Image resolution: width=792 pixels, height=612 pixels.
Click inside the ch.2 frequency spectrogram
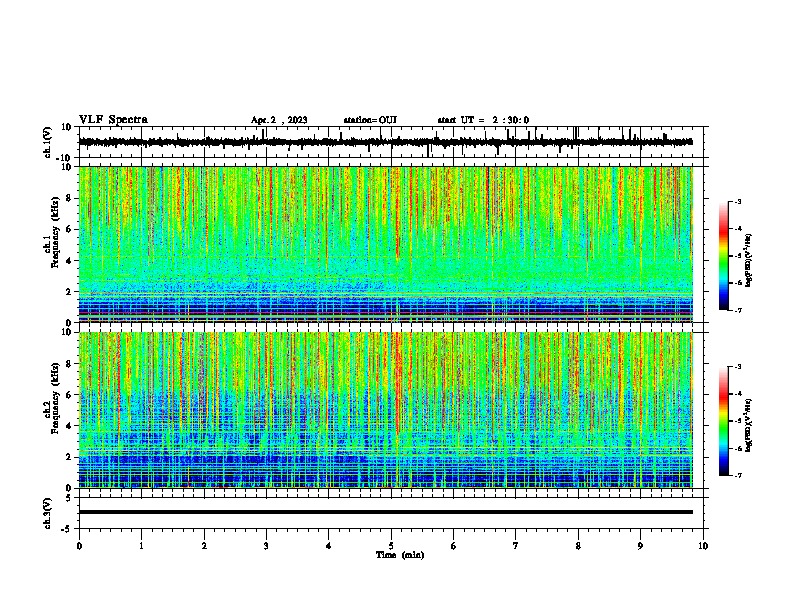(x=386, y=410)
